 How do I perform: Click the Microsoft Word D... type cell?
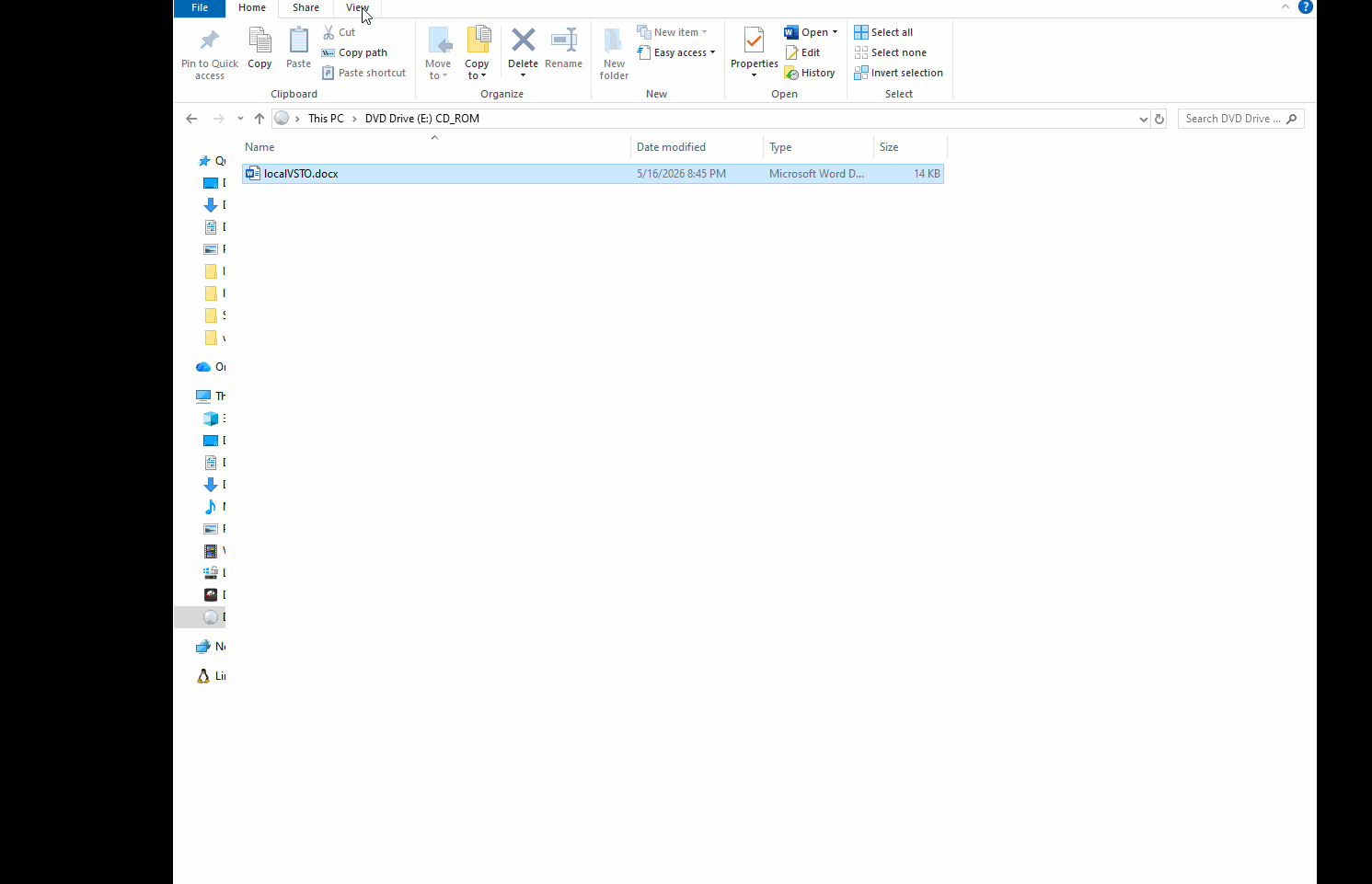point(816,174)
